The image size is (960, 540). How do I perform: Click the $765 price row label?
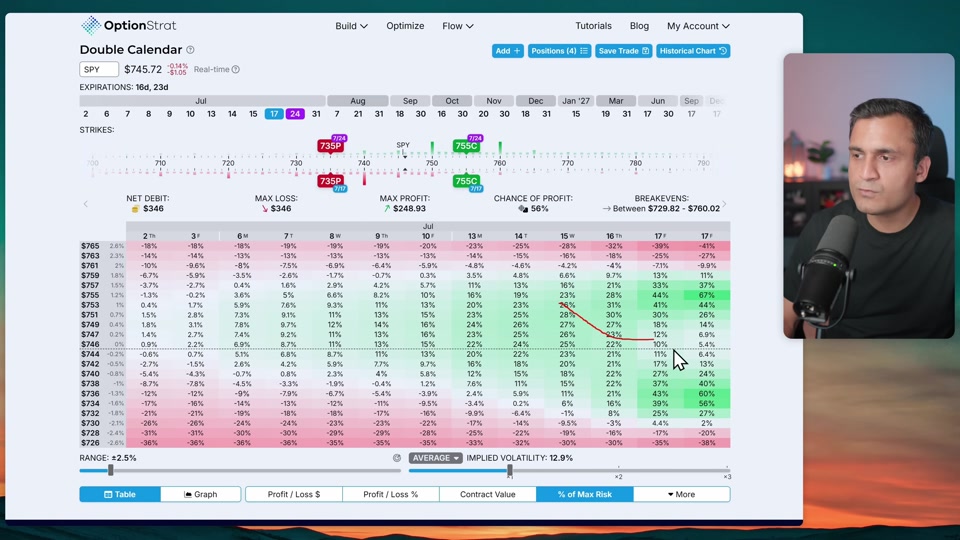pos(90,246)
